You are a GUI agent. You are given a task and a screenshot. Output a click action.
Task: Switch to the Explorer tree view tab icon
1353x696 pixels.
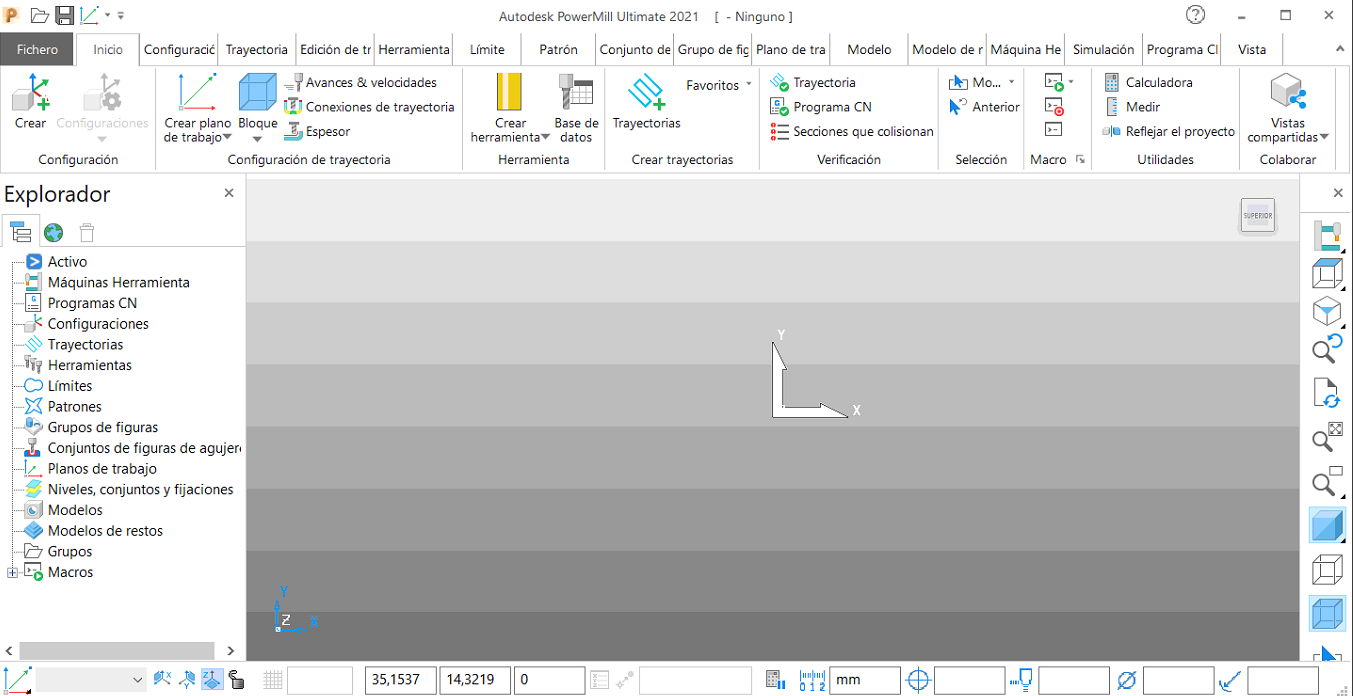click(21, 232)
